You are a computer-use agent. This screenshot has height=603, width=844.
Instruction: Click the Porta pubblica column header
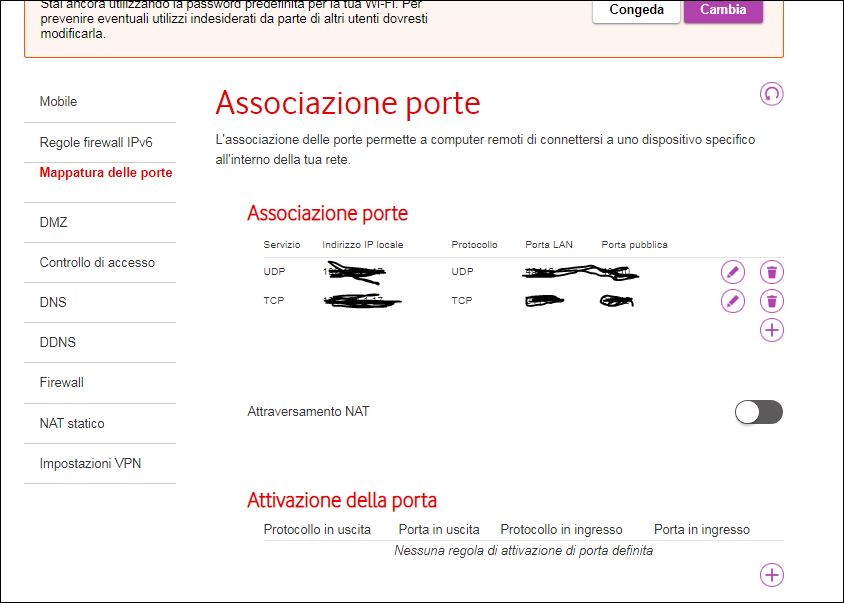tap(634, 245)
